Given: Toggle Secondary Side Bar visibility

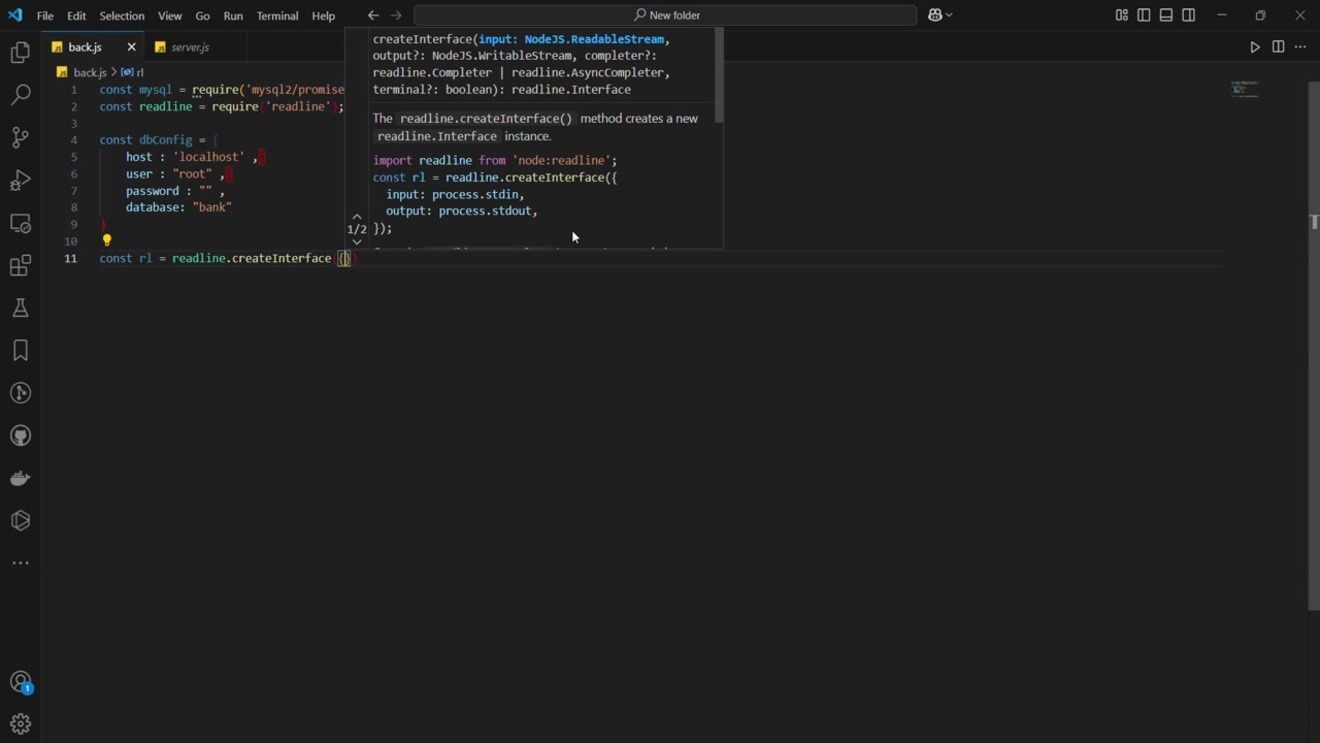Looking at the screenshot, I should [x=1189, y=15].
